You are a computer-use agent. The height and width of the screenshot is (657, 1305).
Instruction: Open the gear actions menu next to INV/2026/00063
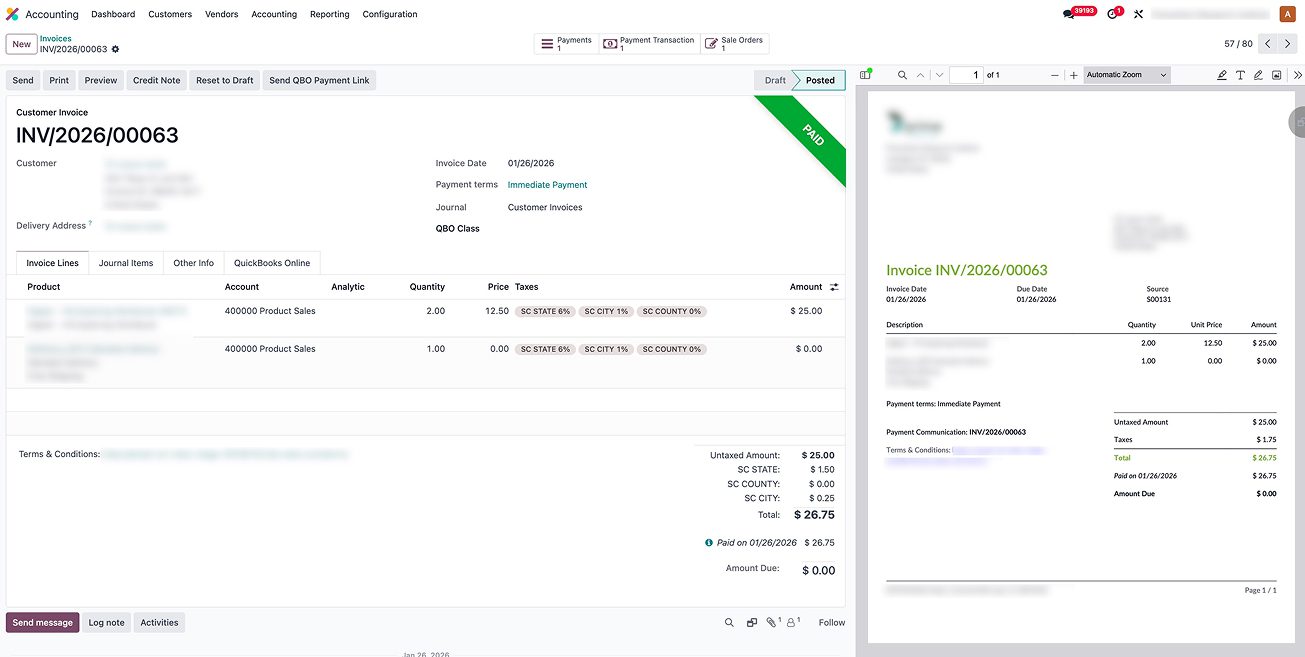tap(116, 49)
